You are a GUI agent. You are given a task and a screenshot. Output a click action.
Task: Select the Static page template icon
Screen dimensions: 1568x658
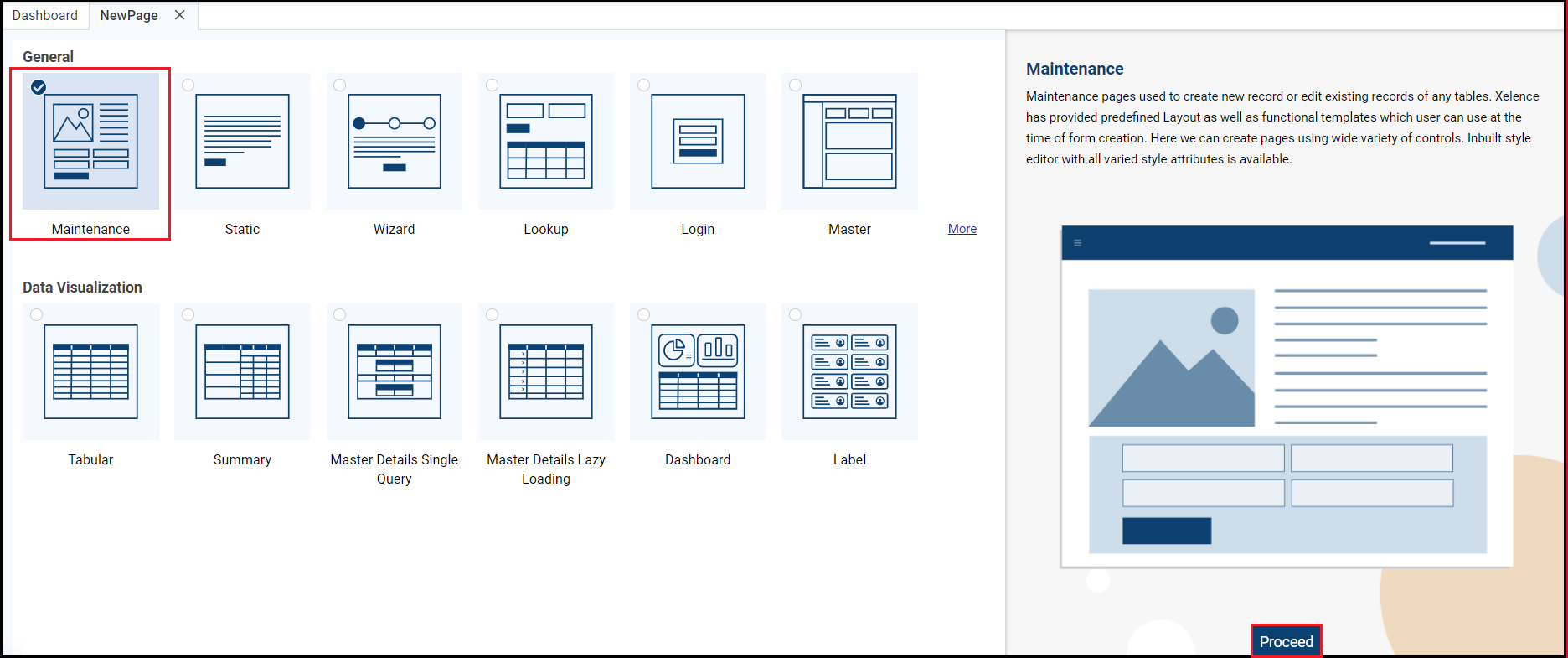242,141
